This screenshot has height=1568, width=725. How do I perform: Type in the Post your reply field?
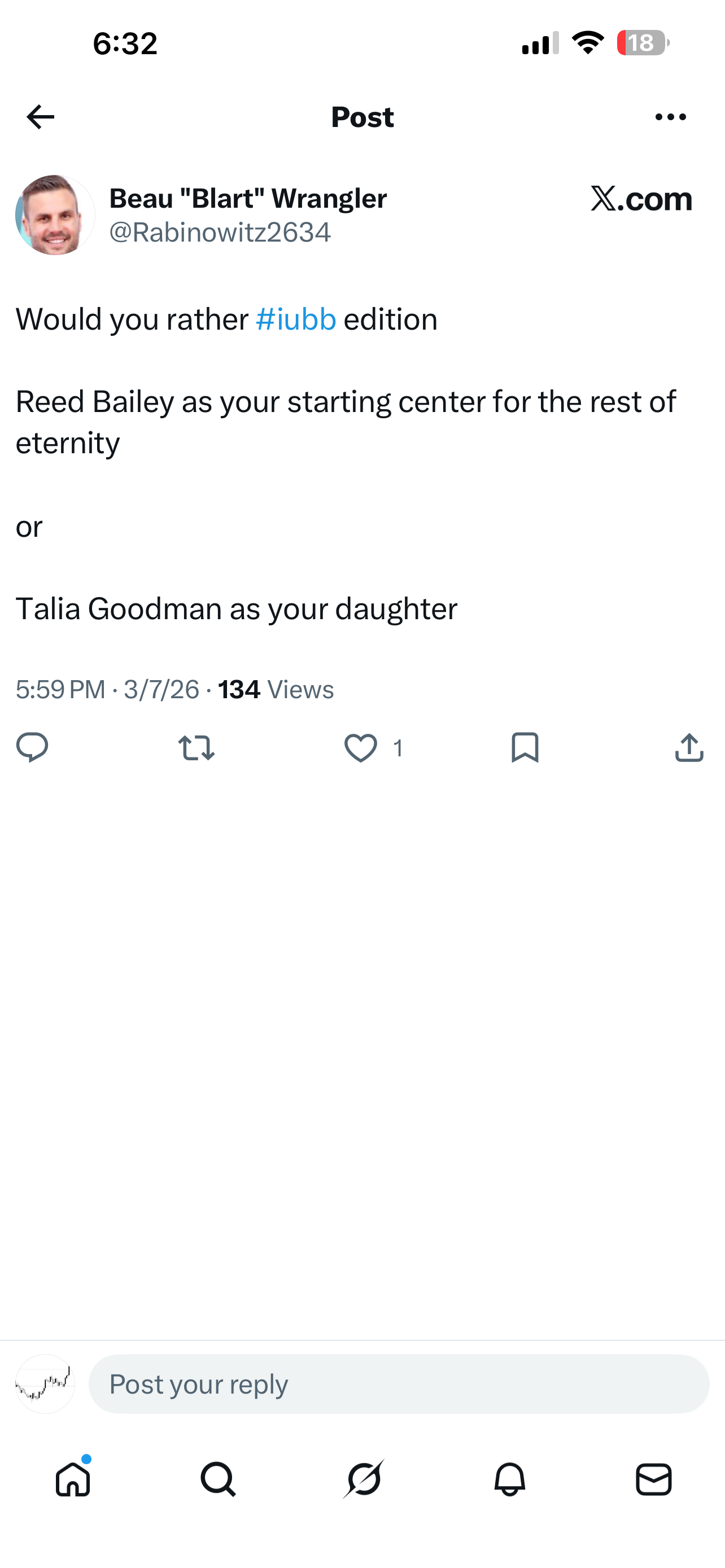coord(399,1384)
